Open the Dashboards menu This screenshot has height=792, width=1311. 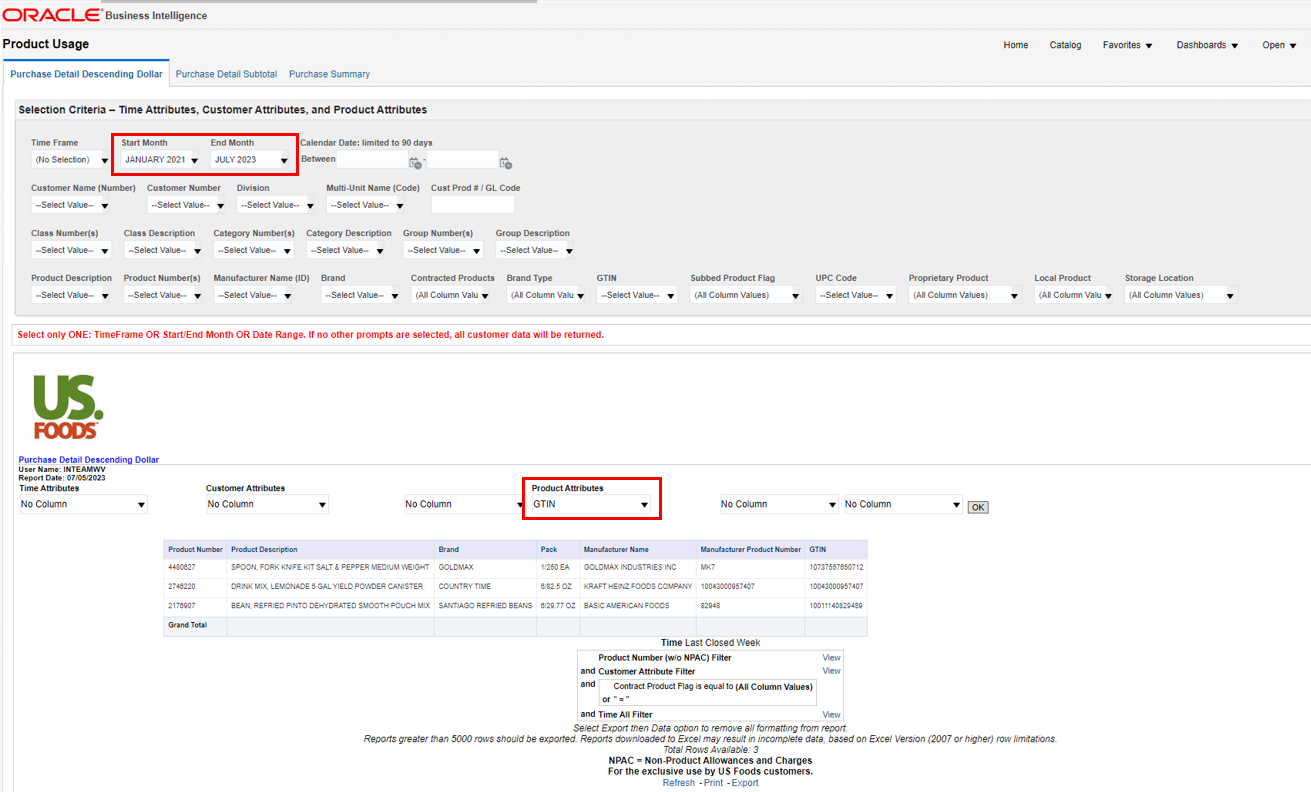click(1206, 44)
